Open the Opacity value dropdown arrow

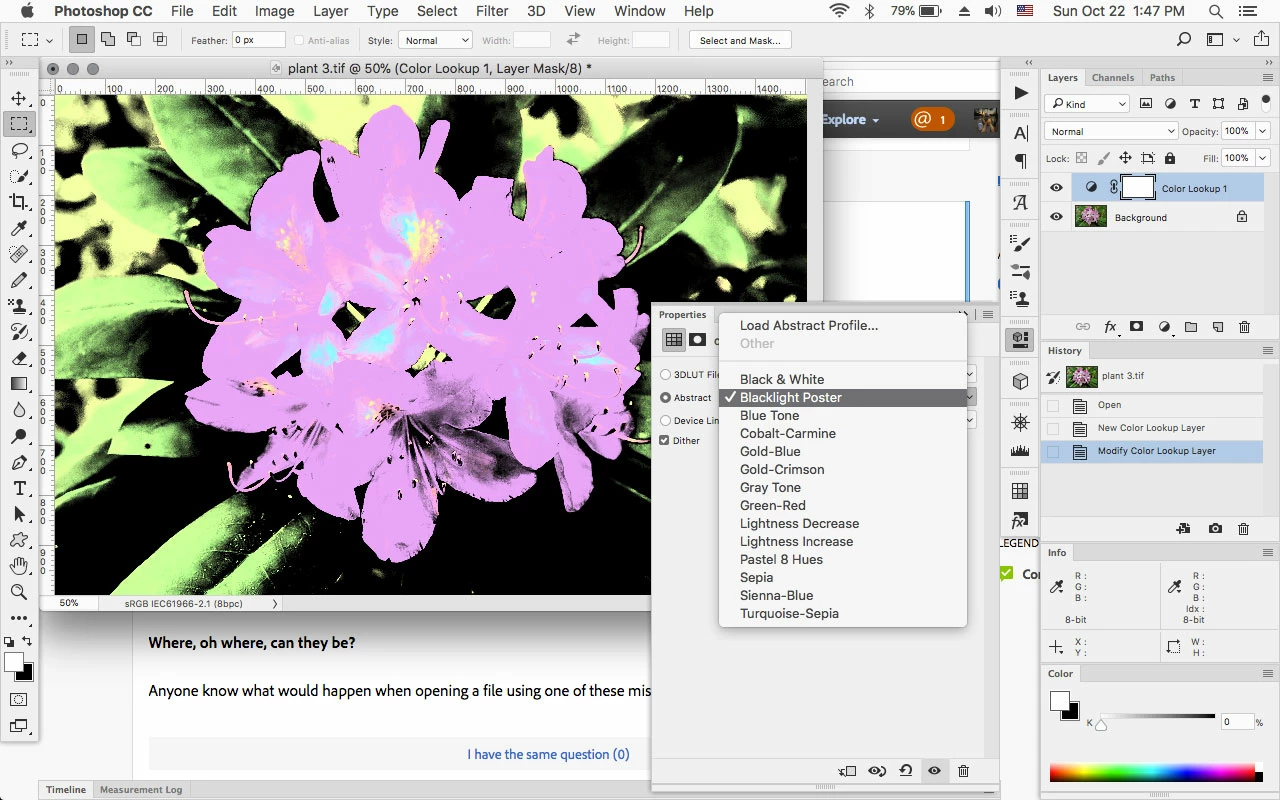[x=1263, y=131]
